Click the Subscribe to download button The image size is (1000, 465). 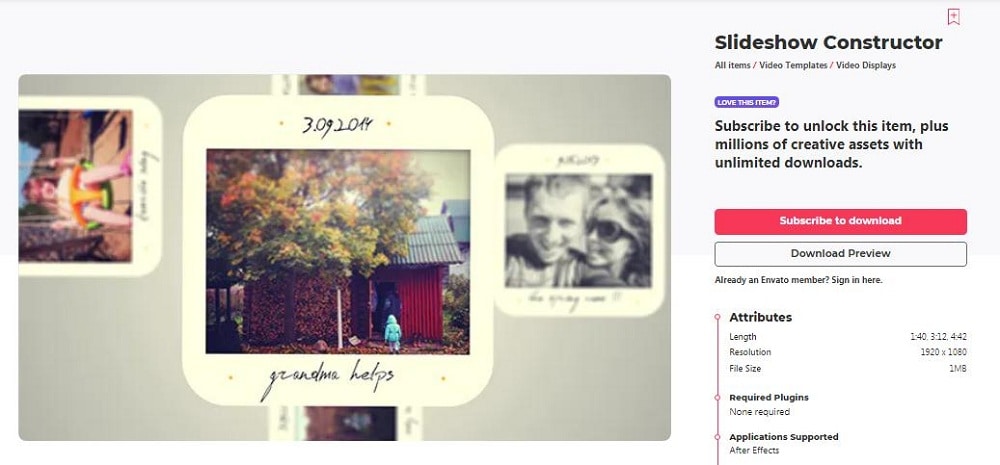[x=841, y=221]
